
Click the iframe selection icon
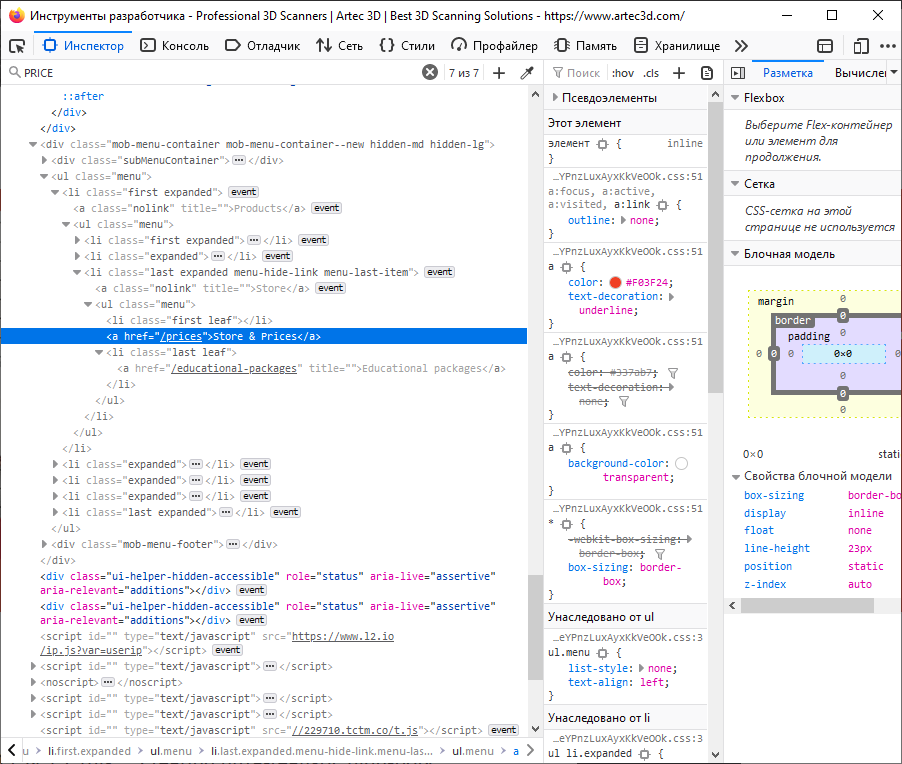pos(825,46)
